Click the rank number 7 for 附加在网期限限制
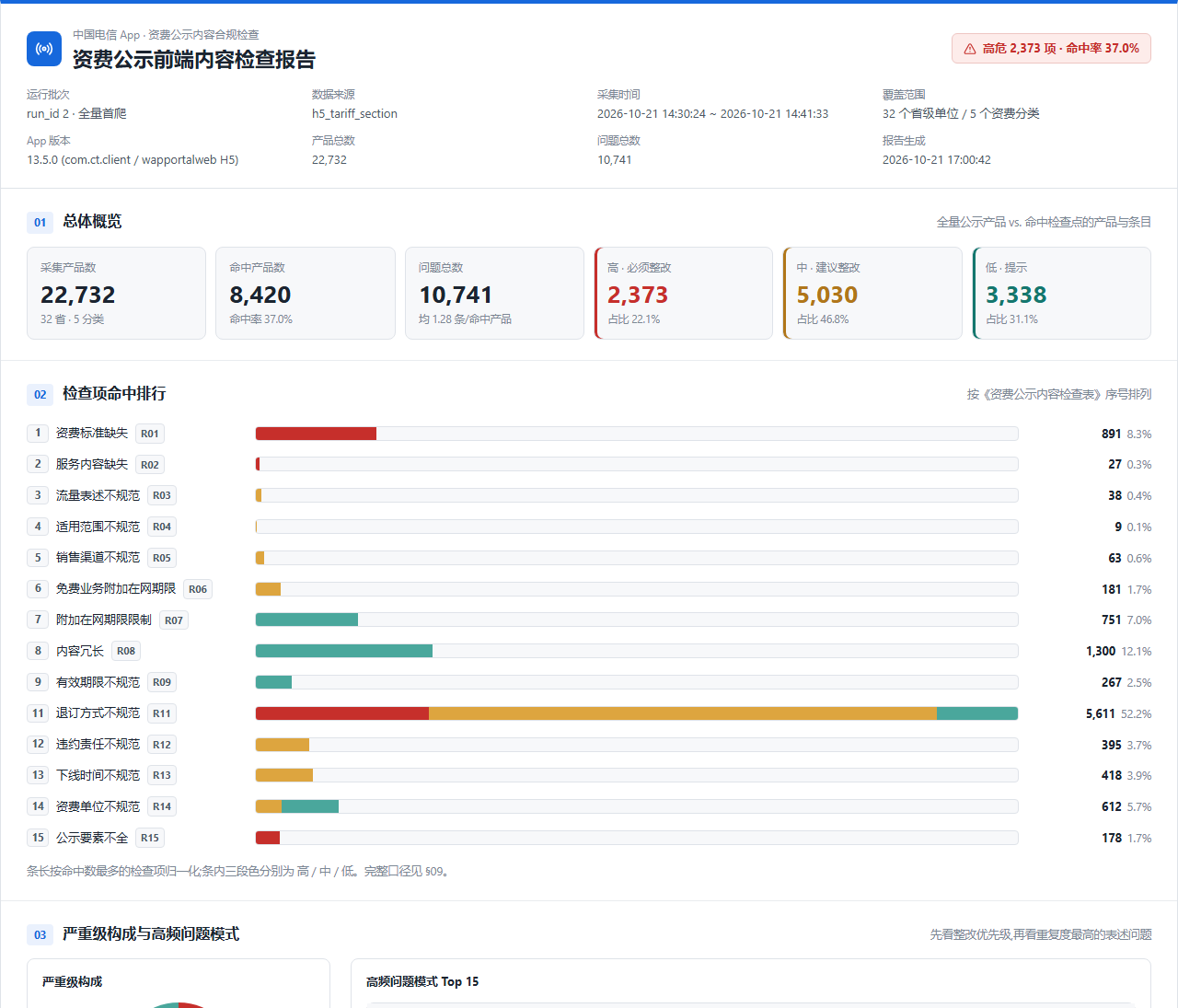The height and width of the screenshot is (1008, 1178). click(38, 620)
